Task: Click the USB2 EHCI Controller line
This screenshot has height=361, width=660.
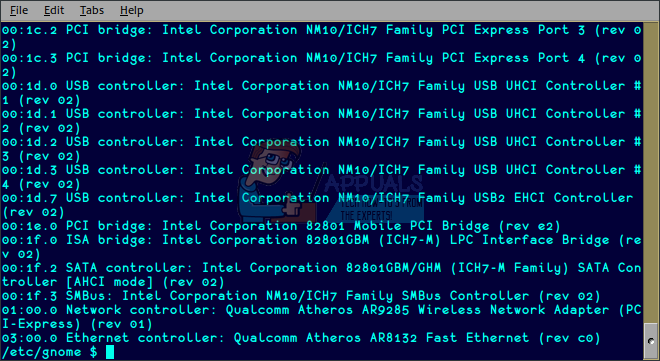Action: [x=317, y=205]
